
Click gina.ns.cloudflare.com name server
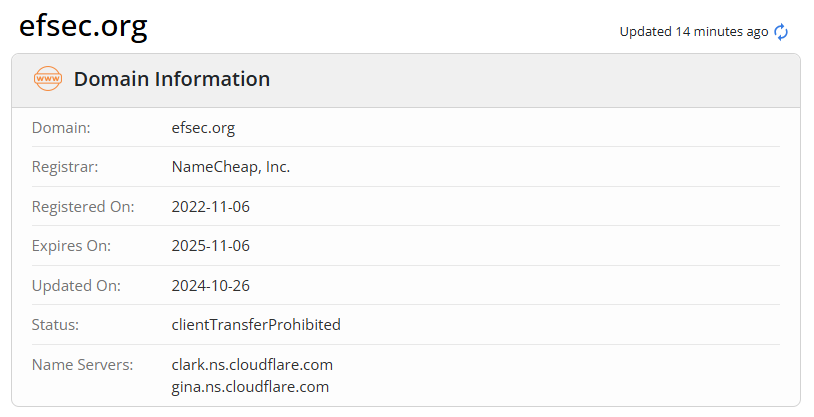tap(250, 387)
